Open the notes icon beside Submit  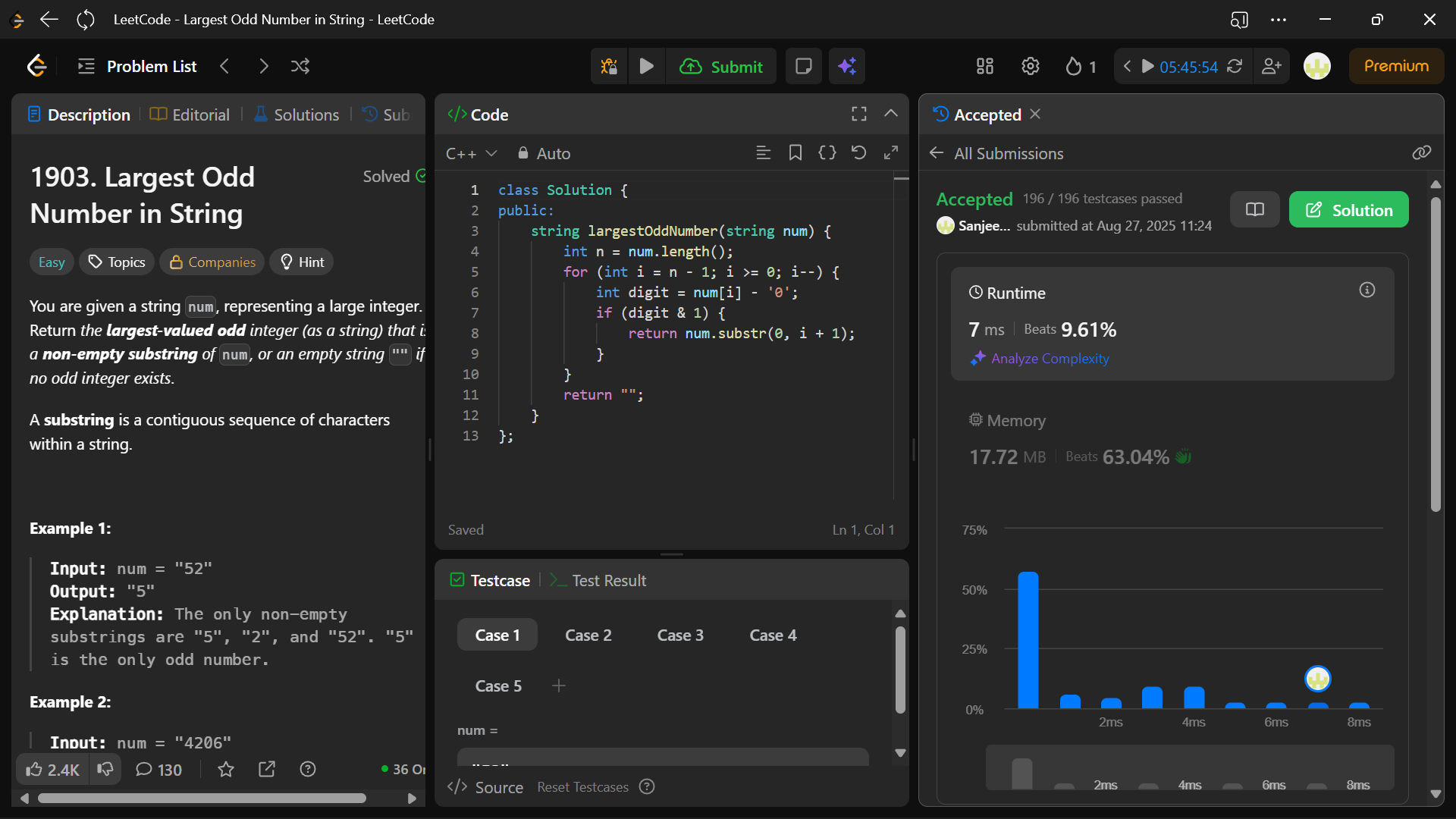[x=803, y=66]
